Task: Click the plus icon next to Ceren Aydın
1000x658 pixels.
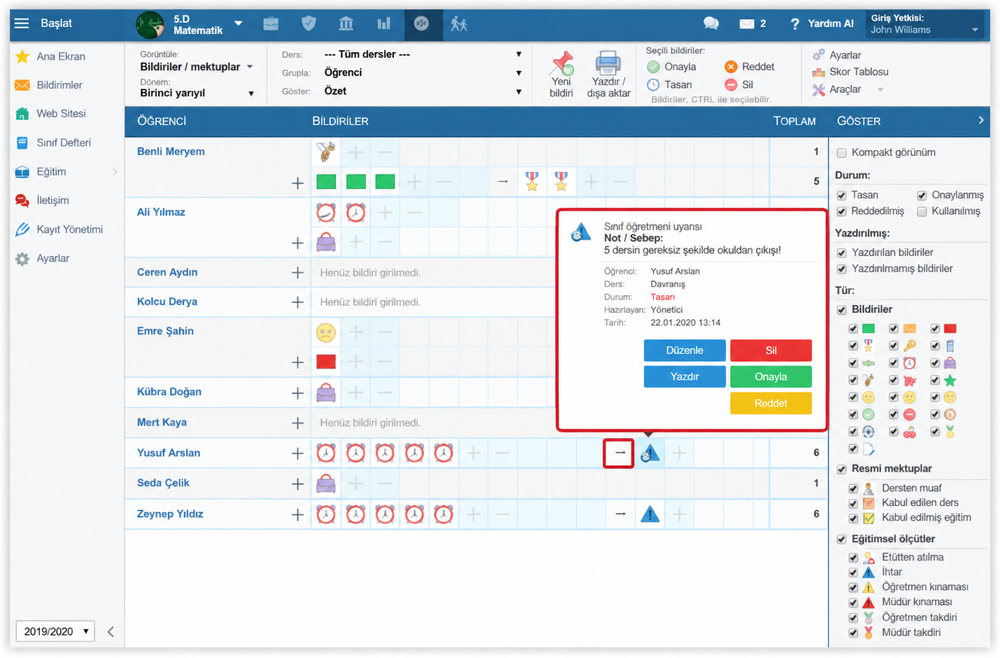Action: point(297,272)
